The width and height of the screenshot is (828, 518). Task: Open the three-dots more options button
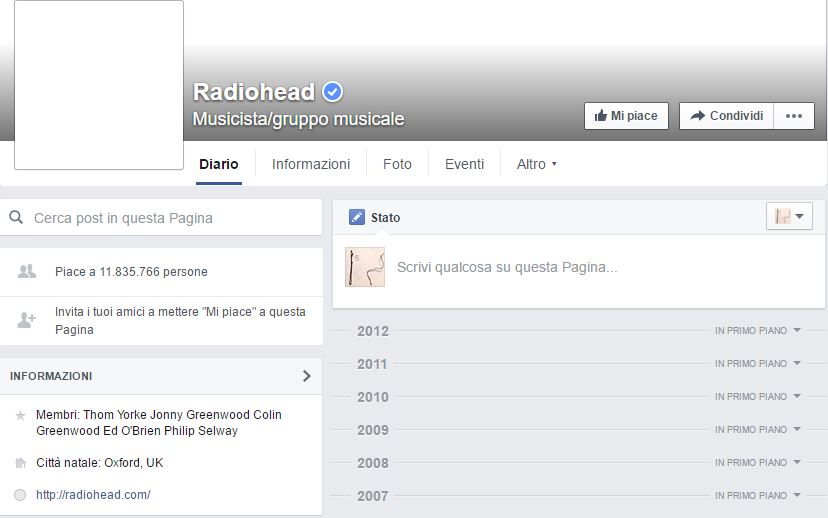[793, 116]
